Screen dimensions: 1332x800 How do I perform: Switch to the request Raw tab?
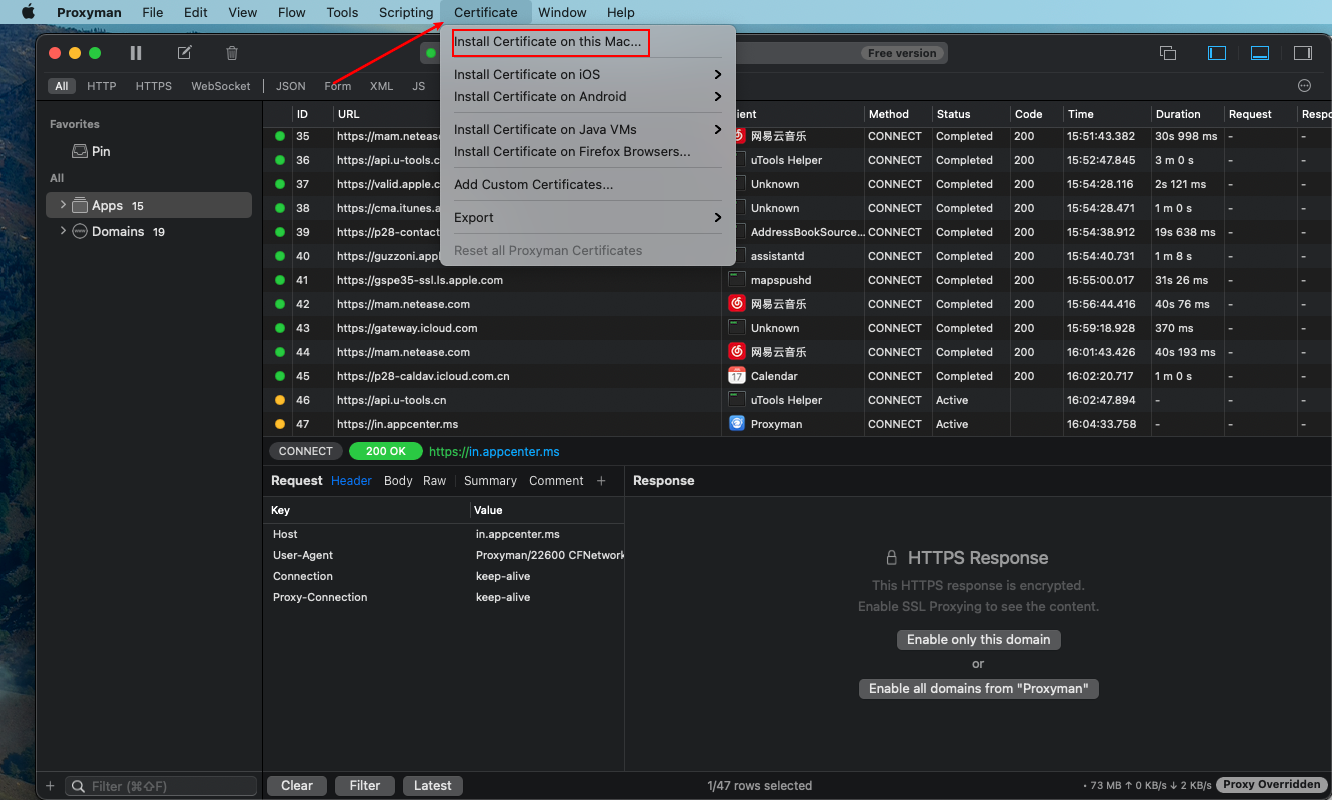(x=434, y=481)
